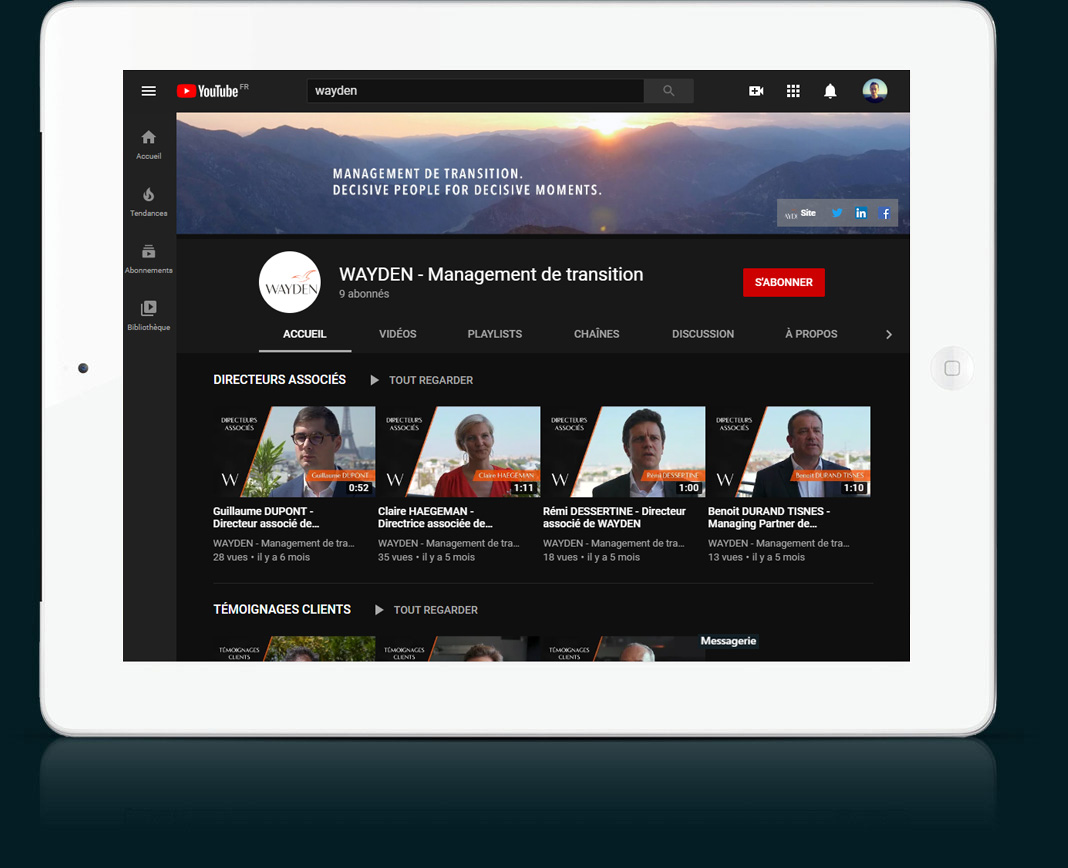
Task: Open Bibliothèque in sidebar
Action: pyautogui.click(x=149, y=315)
